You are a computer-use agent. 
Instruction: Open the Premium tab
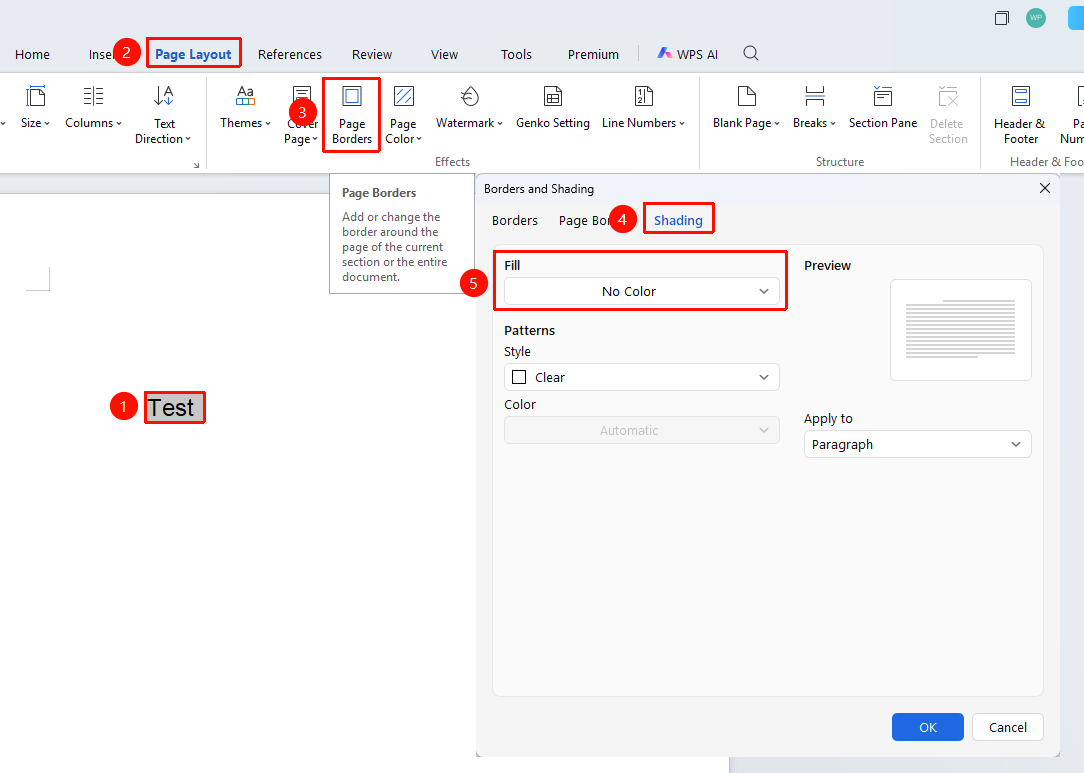[593, 55]
